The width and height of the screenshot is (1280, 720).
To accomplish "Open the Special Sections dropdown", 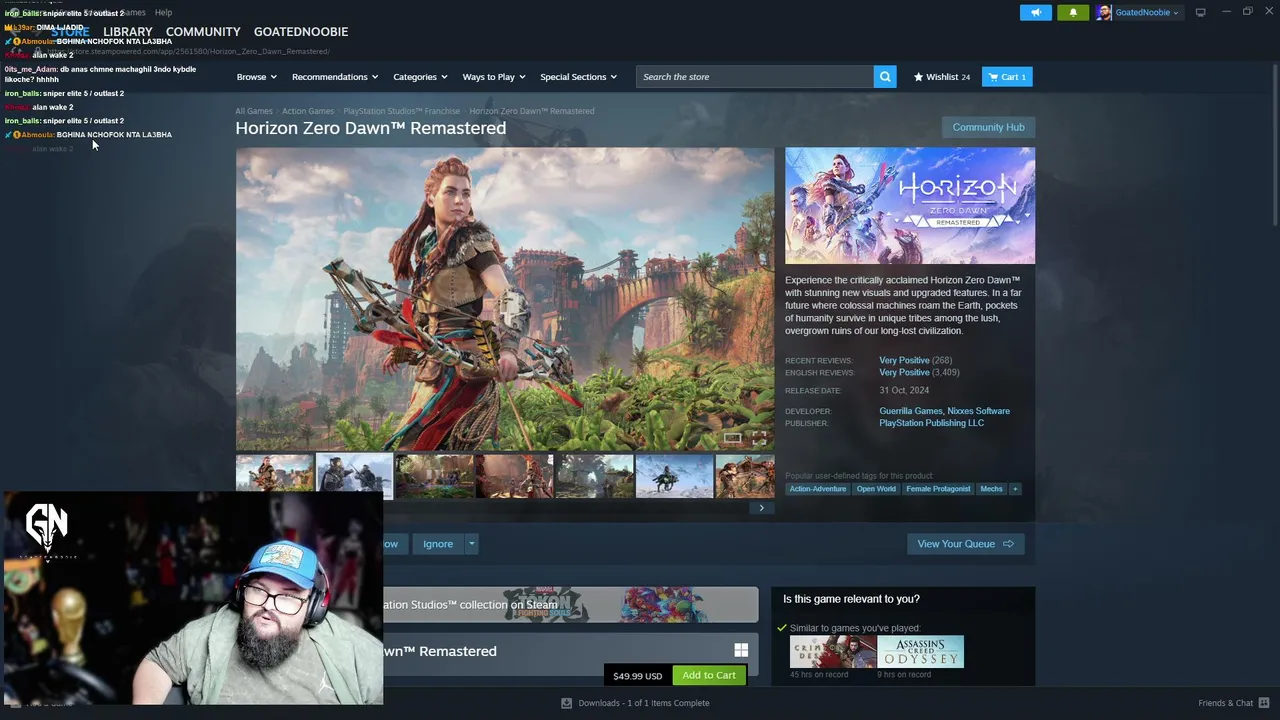I will 578,77.
